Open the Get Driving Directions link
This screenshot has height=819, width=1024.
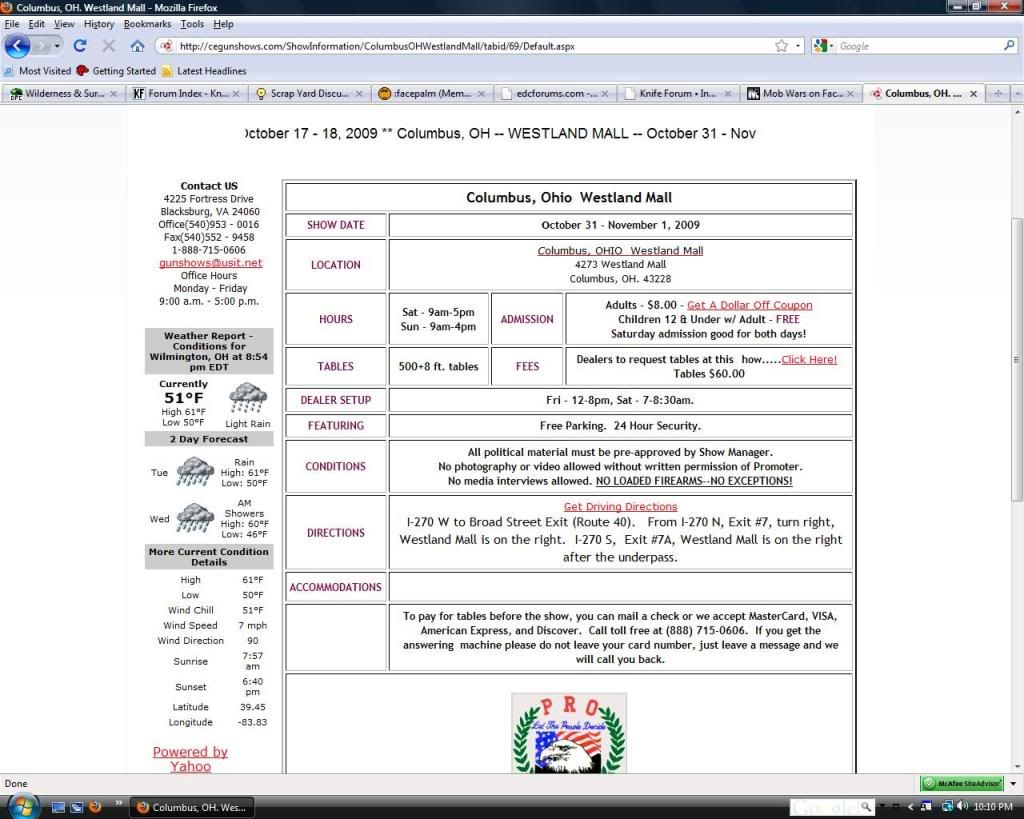(x=620, y=507)
